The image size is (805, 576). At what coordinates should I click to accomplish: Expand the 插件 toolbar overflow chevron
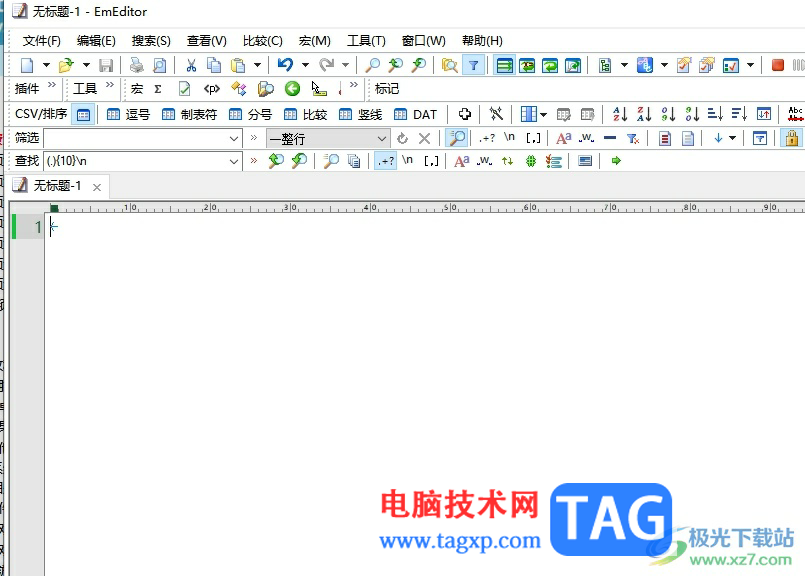(52, 85)
